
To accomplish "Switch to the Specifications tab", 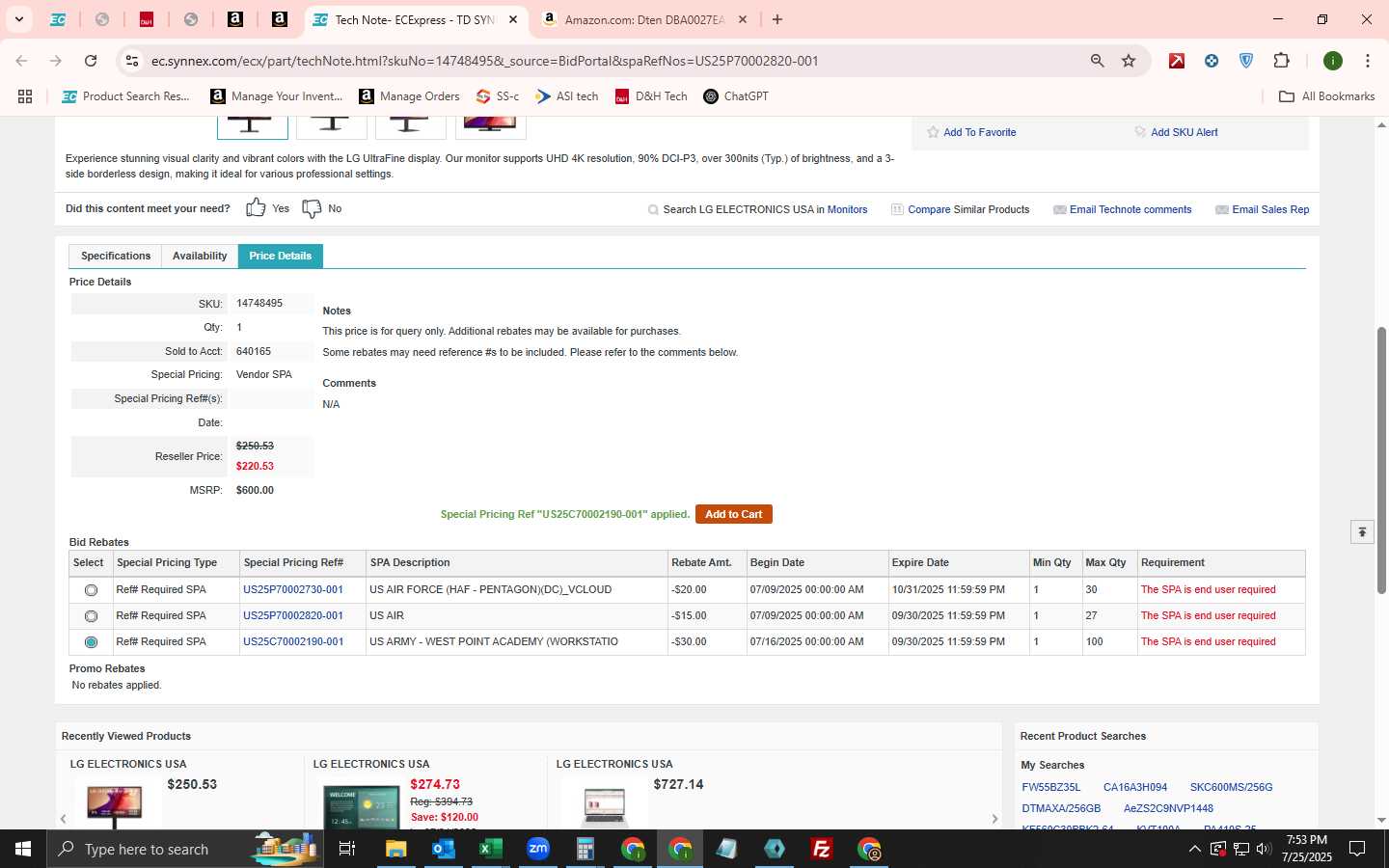I will tap(116, 256).
